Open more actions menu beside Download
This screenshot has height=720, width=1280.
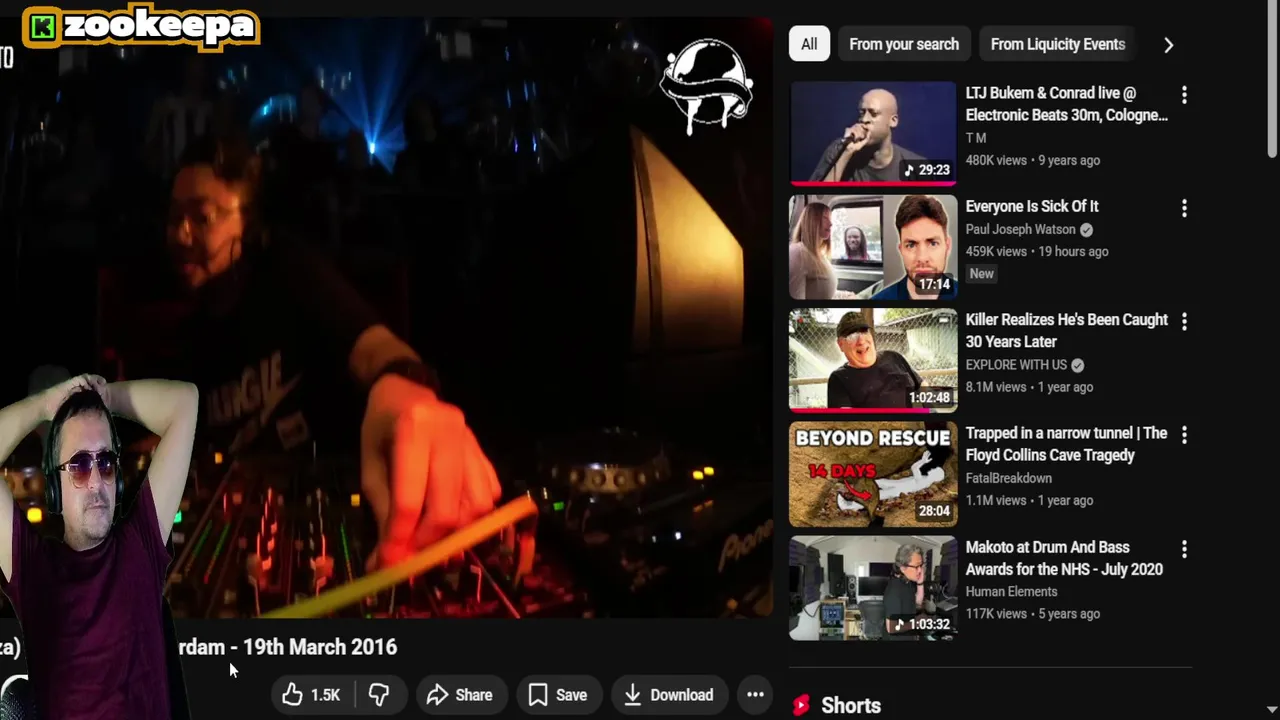pyautogui.click(x=756, y=695)
